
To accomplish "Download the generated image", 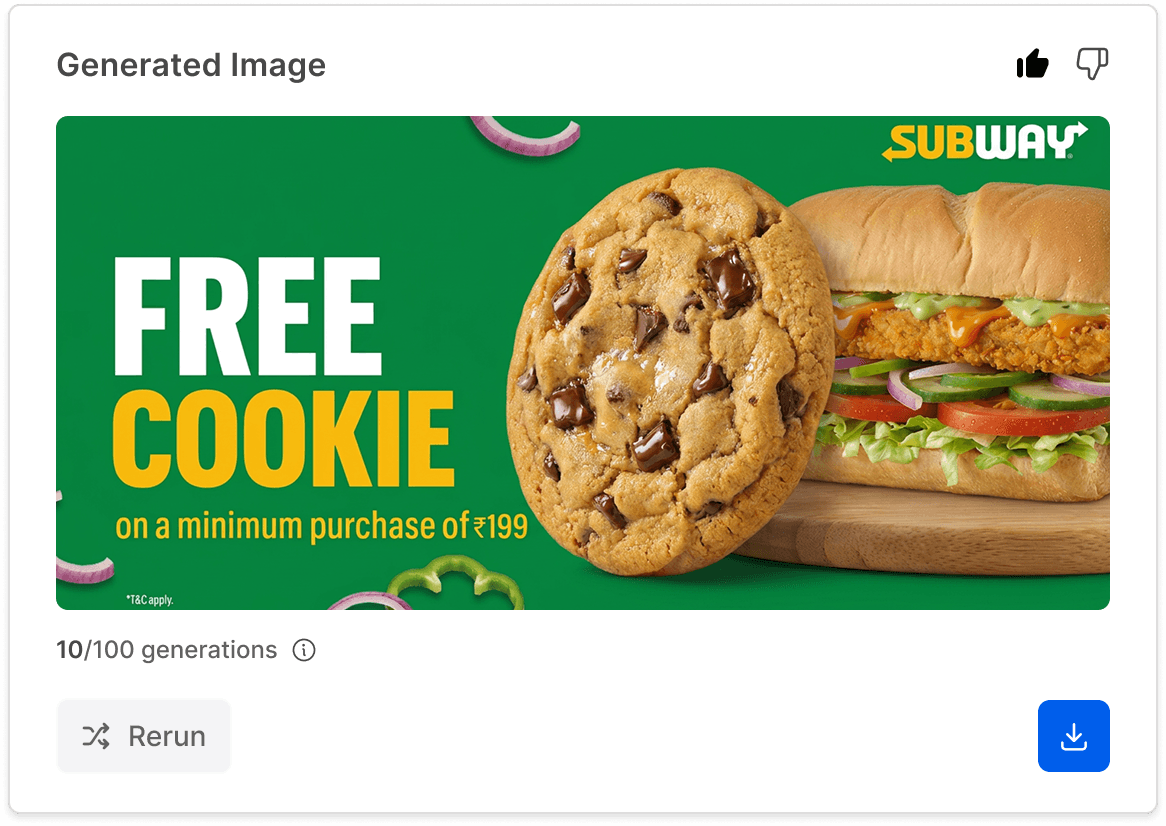I will (1073, 735).
